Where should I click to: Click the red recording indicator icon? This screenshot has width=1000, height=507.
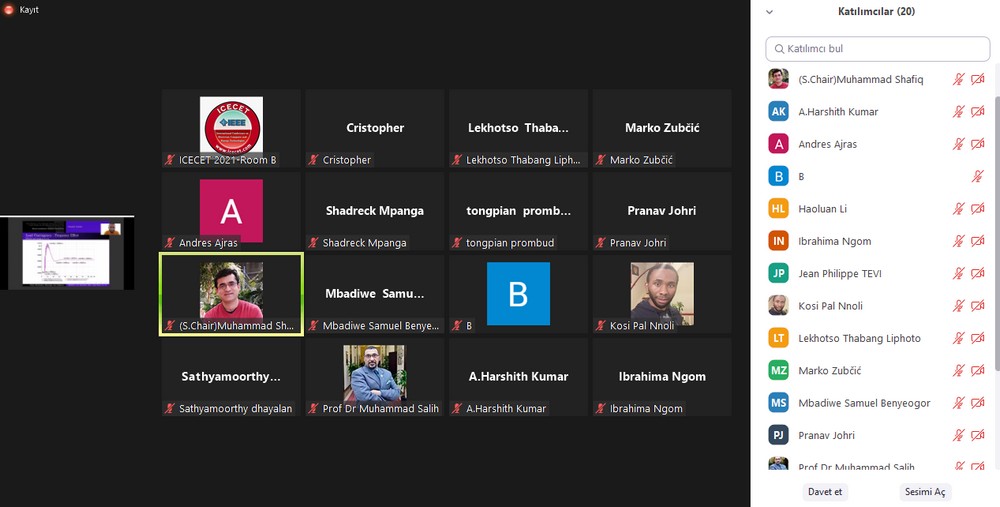point(9,9)
